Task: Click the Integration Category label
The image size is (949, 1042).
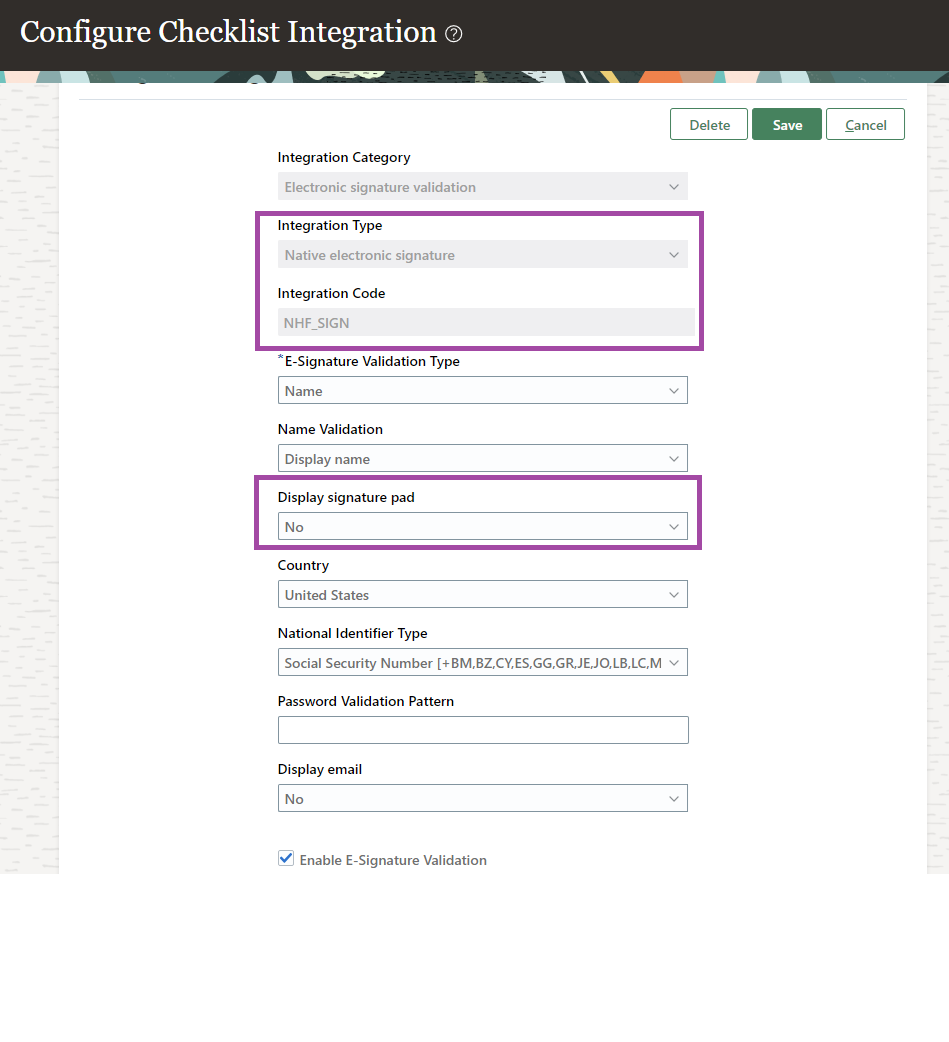Action: coord(344,157)
